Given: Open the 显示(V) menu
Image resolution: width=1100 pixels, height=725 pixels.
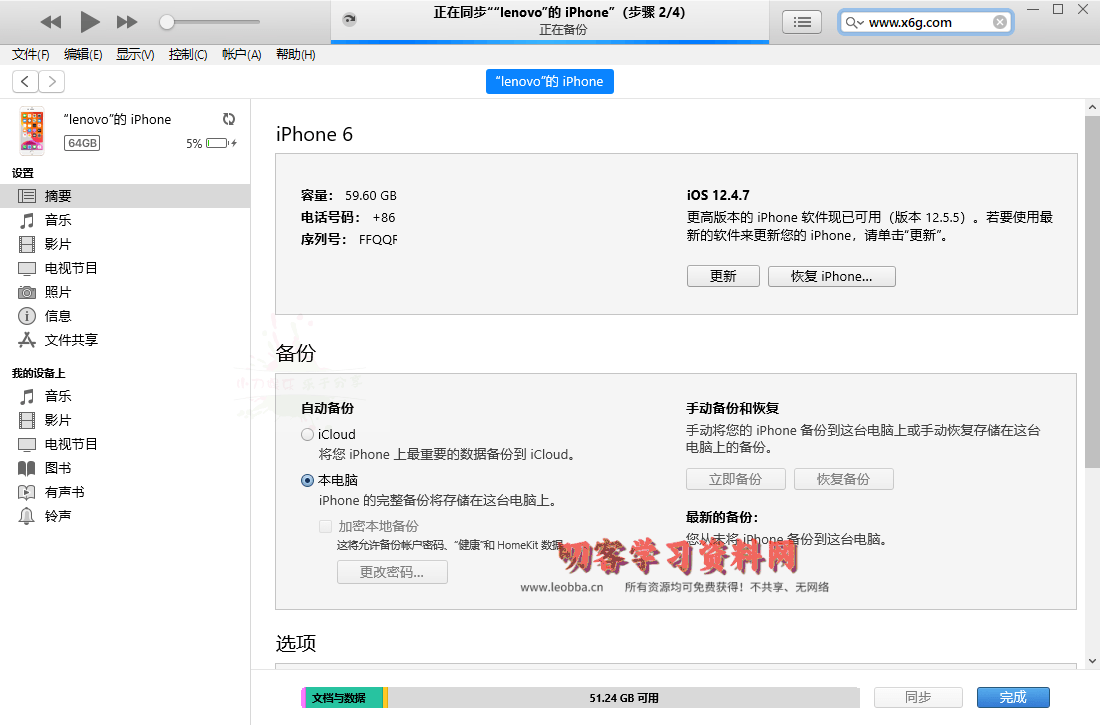Looking at the screenshot, I should point(135,55).
